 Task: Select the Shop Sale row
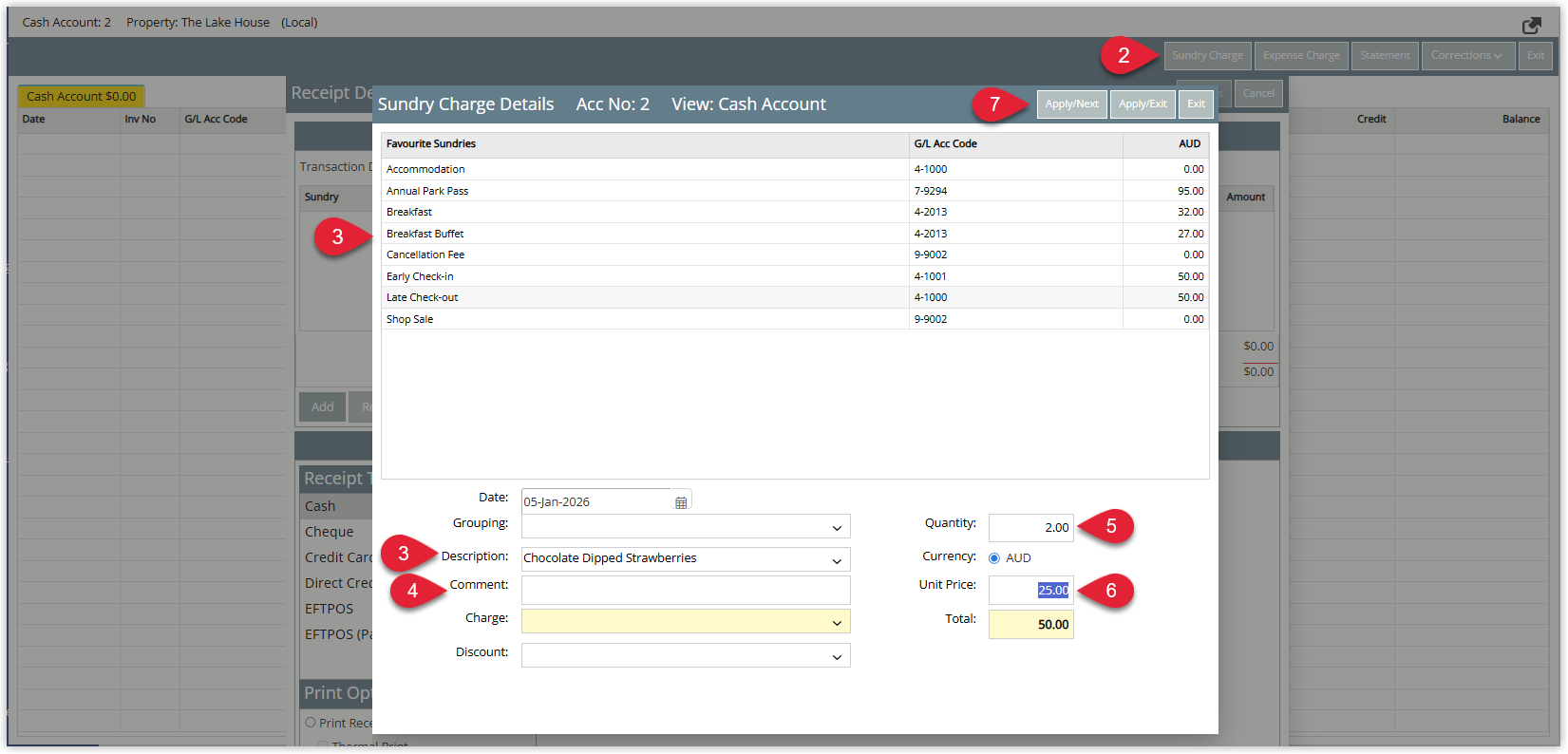[x=795, y=319]
